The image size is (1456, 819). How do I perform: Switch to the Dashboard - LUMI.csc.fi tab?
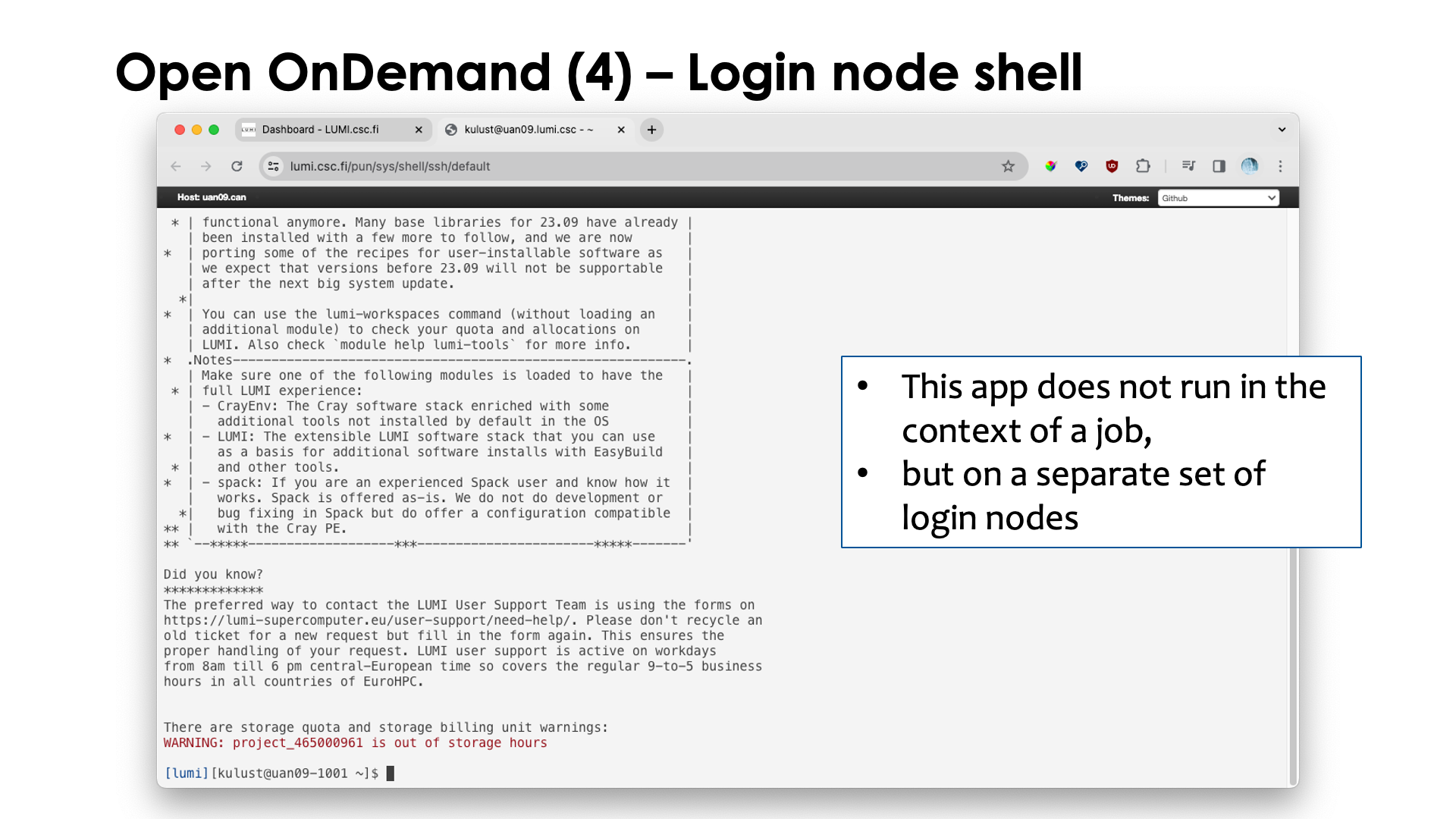coord(333,130)
